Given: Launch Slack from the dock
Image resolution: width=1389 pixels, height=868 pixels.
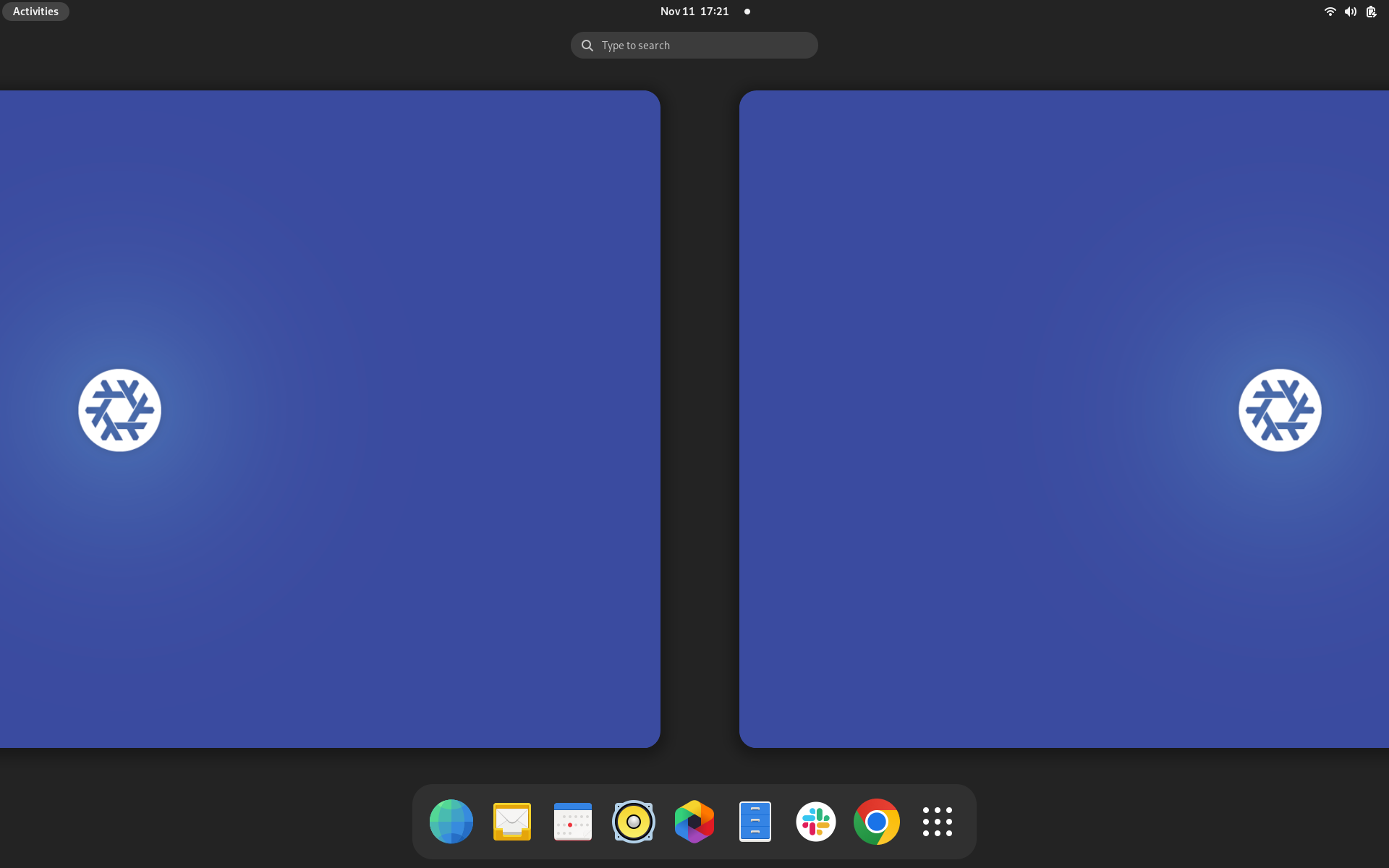Looking at the screenshot, I should point(815,821).
